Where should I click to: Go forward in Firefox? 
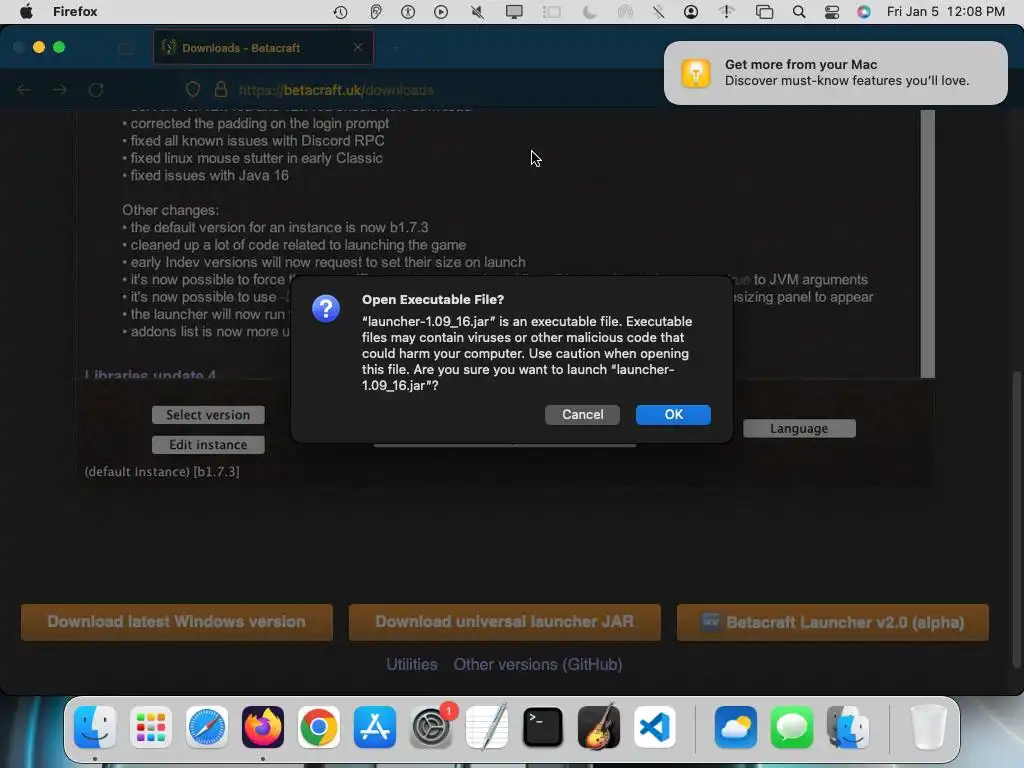click(60, 90)
